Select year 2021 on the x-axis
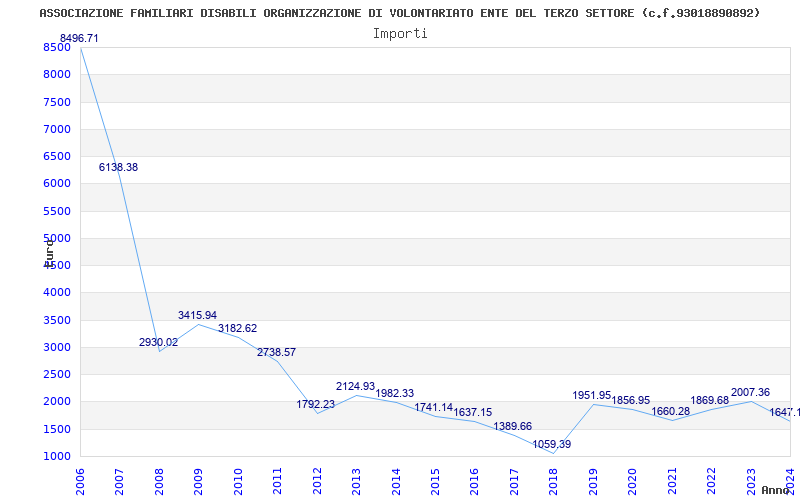The height and width of the screenshot is (500, 800). (x=672, y=482)
